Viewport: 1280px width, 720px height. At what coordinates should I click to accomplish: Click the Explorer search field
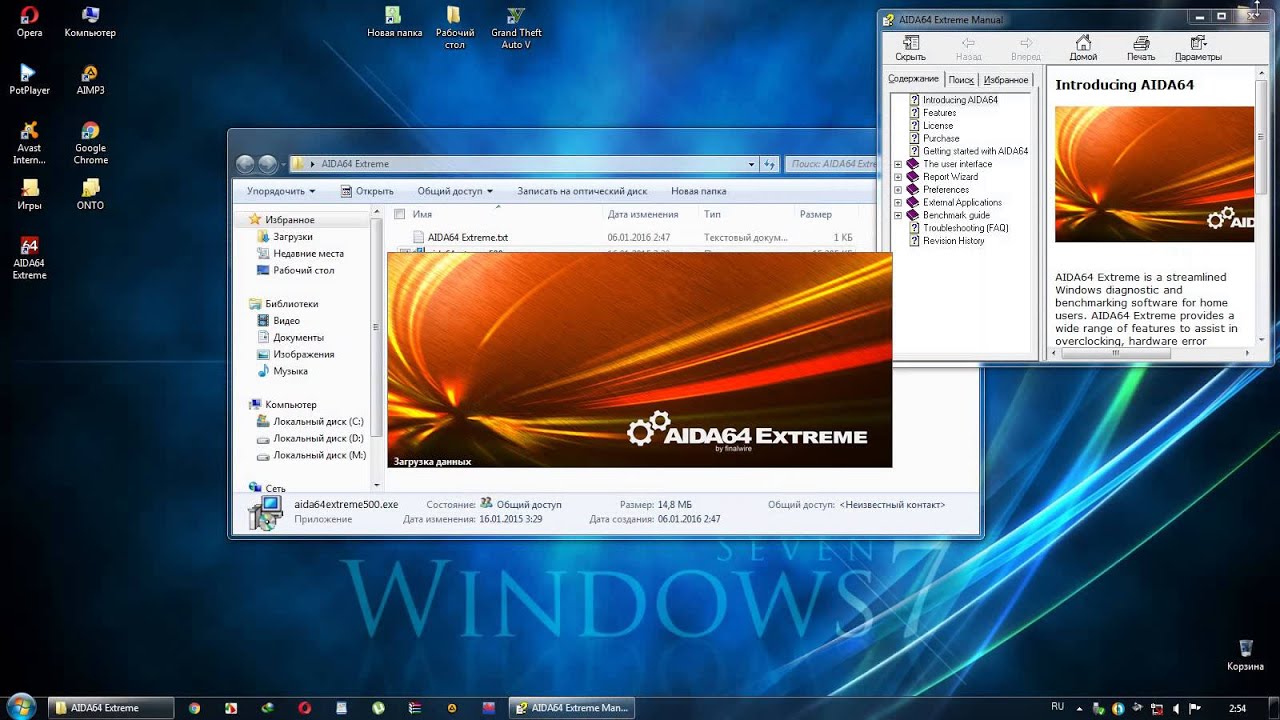coord(831,164)
